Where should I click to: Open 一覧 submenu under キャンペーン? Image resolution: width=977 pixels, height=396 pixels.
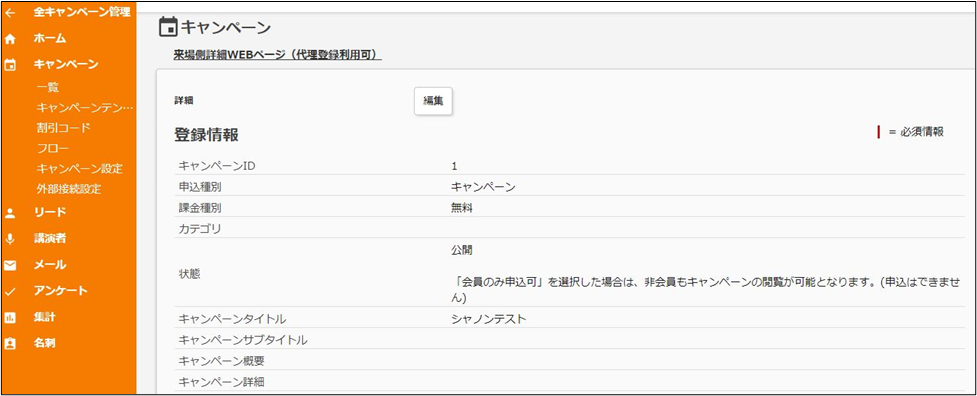[47, 88]
